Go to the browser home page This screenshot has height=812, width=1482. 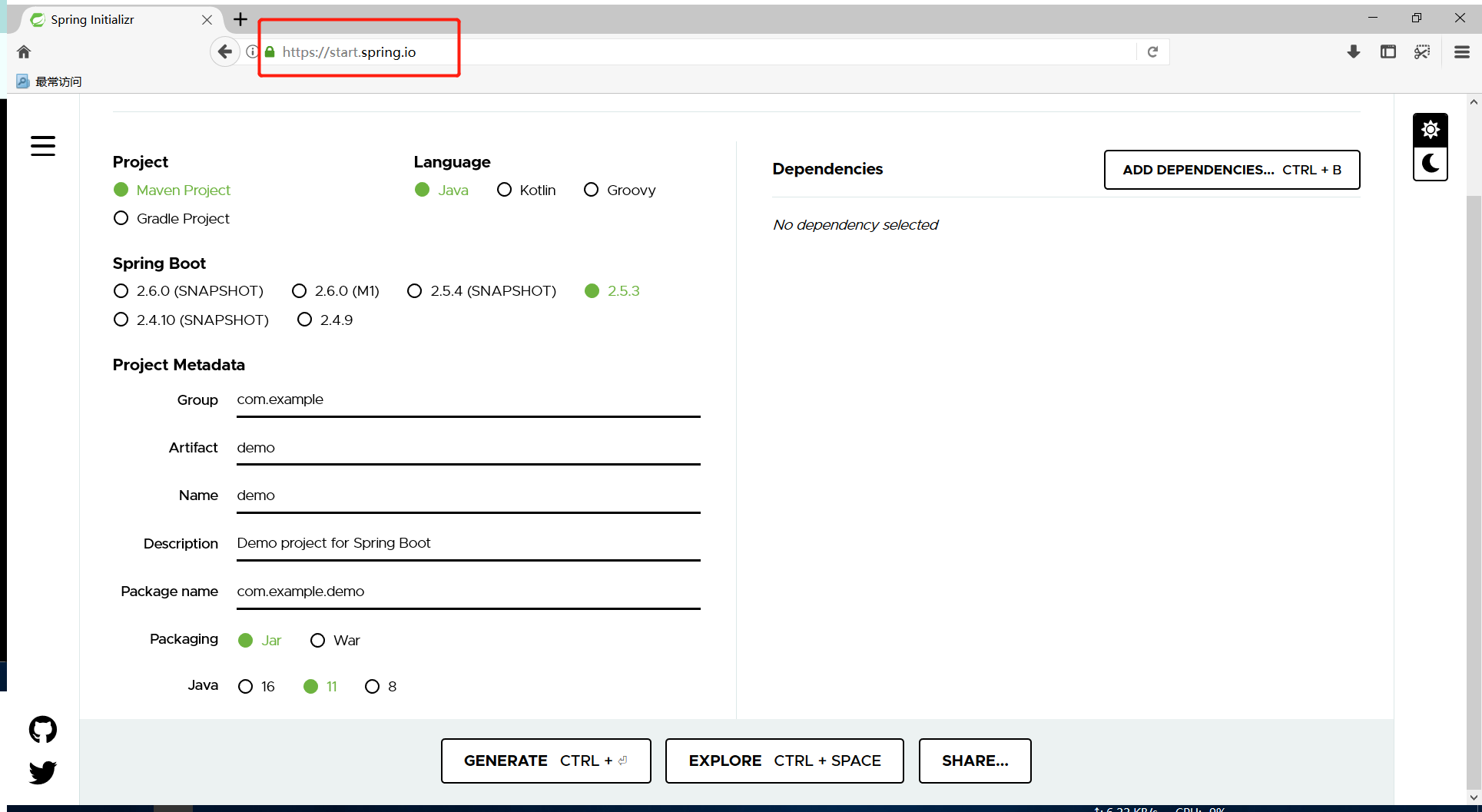(x=24, y=51)
